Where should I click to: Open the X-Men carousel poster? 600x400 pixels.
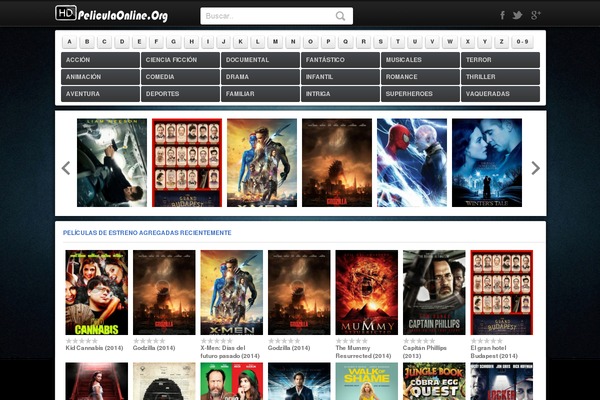(262, 163)
